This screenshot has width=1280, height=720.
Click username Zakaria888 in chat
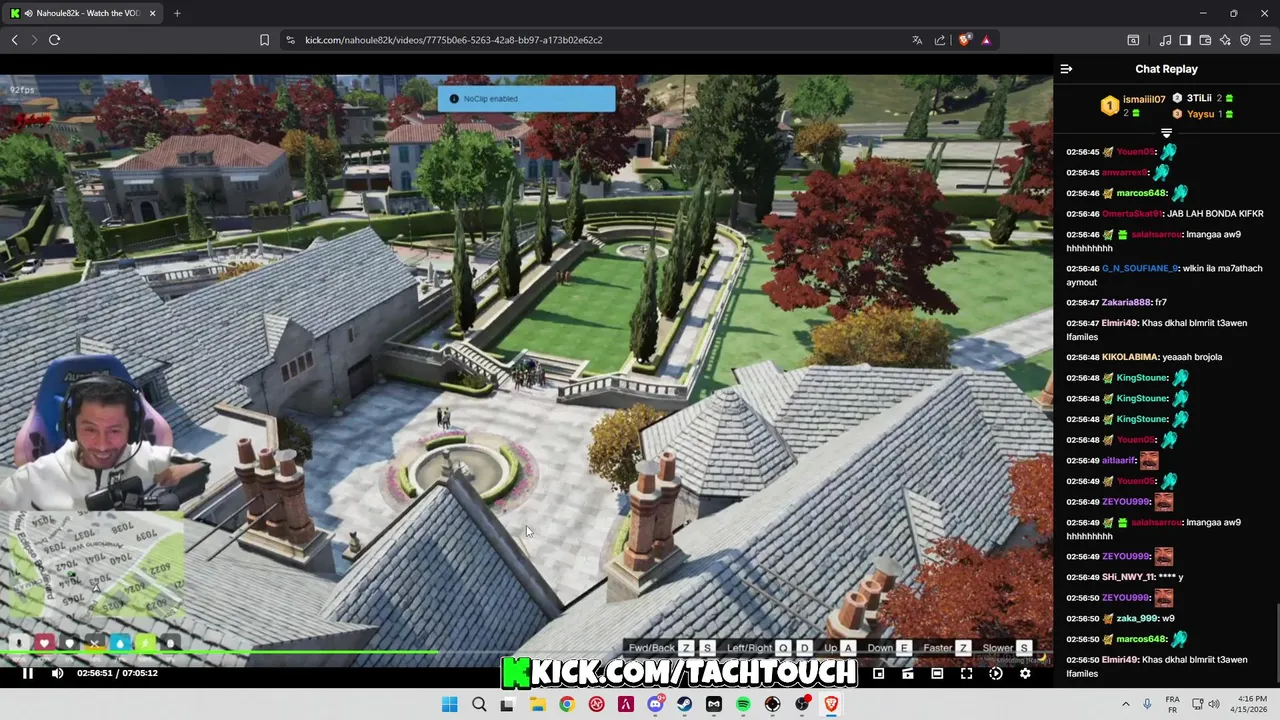click(x=1127, y=302)
